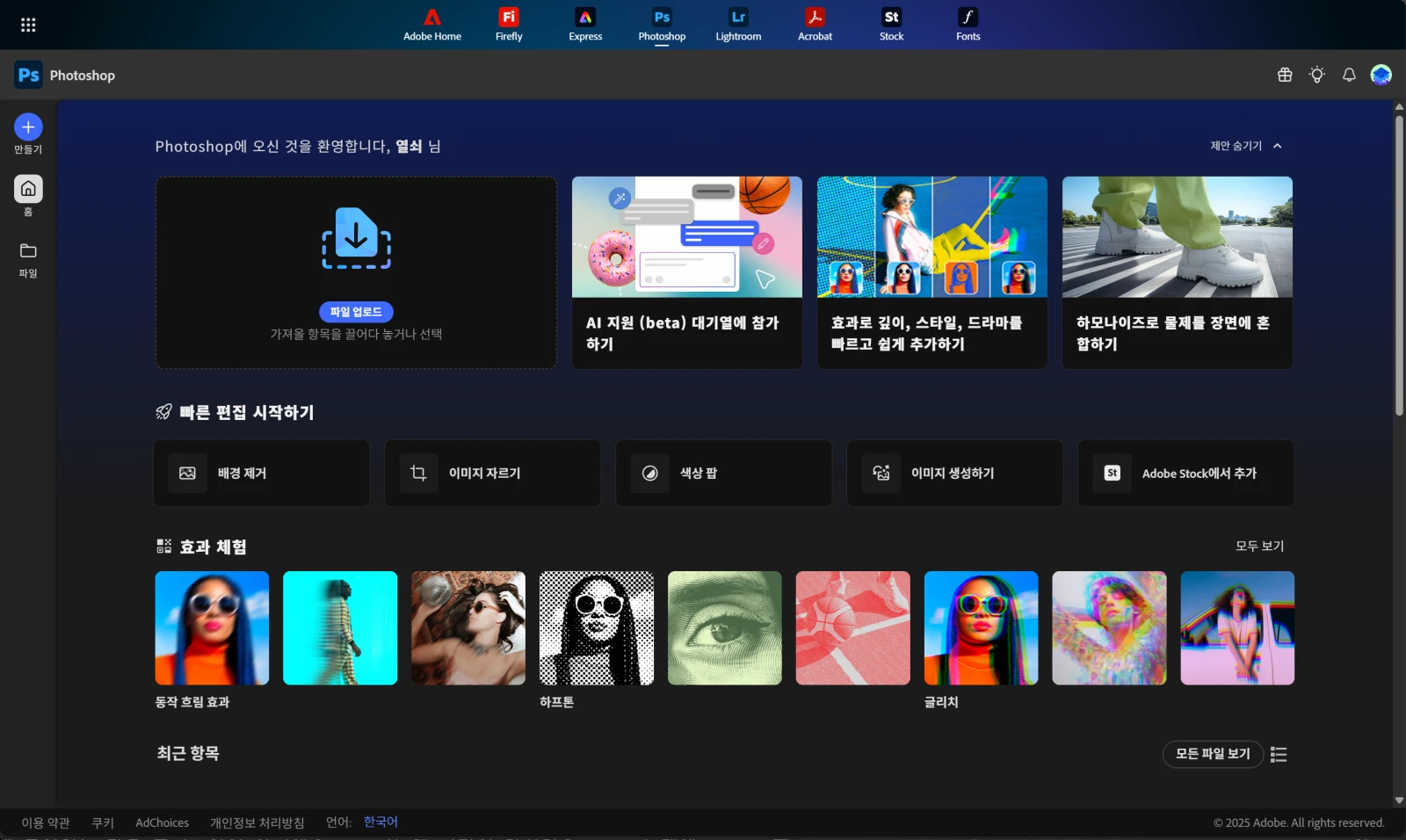Click the gift icon for new features
This screenshot has width=1406, height=840.
(1284, 75)
